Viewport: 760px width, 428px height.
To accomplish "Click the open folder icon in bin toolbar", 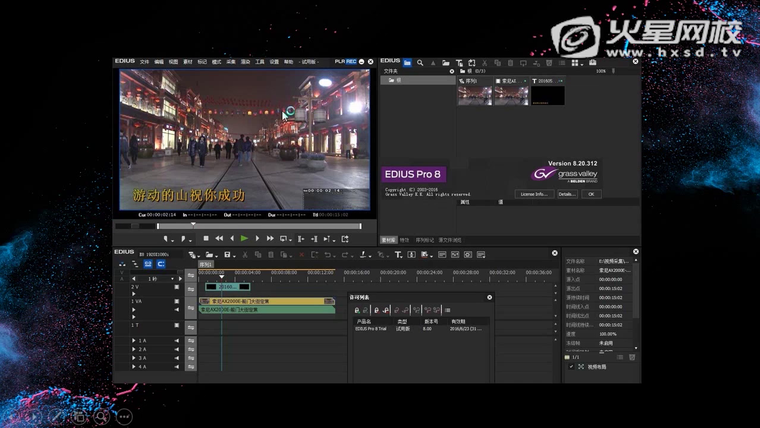I will pyautogui.click(x=446, y=62).
